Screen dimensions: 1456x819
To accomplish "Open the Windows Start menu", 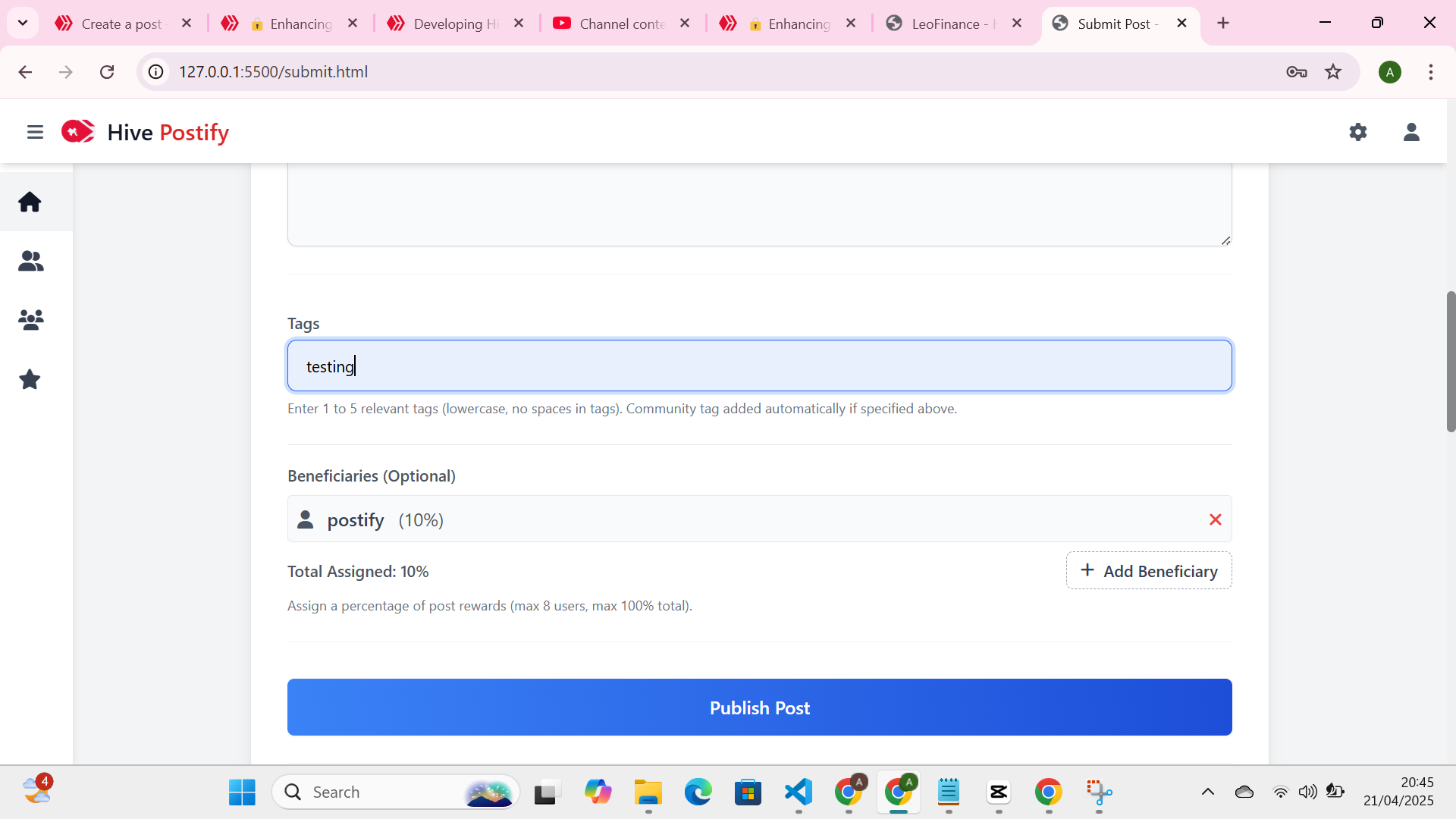I will point(242,792).
